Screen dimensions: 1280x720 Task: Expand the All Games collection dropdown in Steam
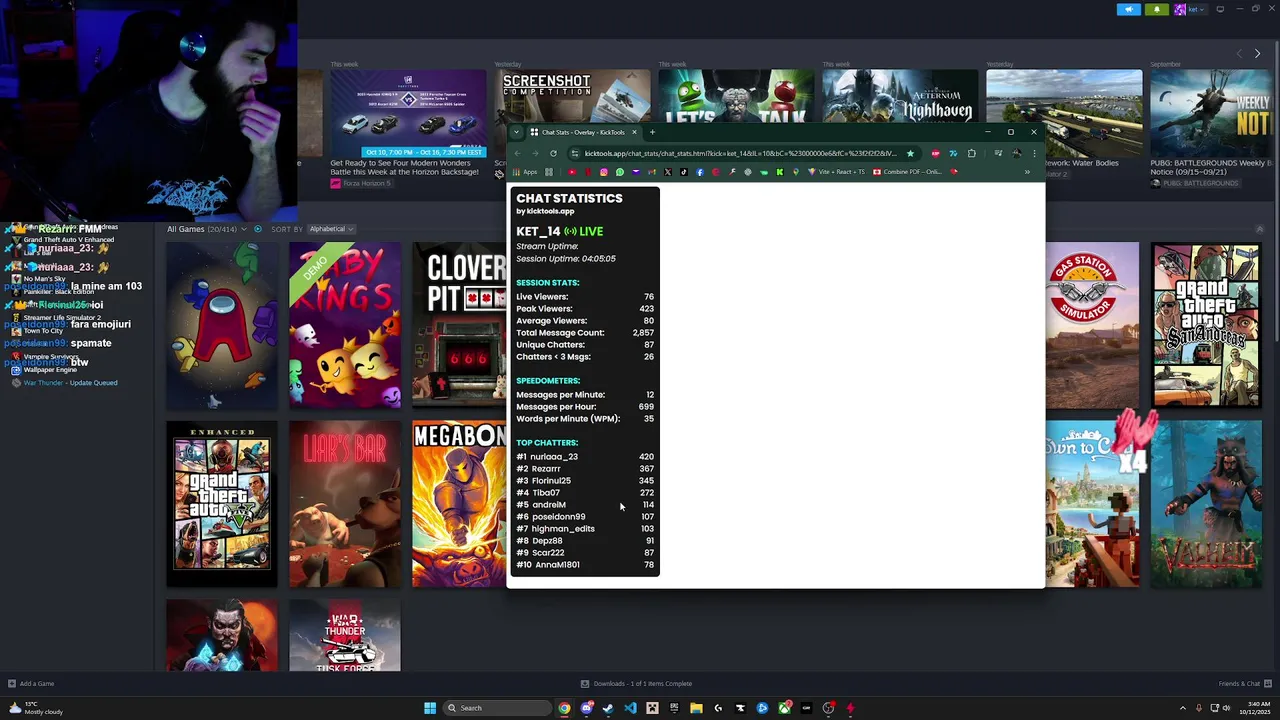pyautogui.click(x=244, y=229)
